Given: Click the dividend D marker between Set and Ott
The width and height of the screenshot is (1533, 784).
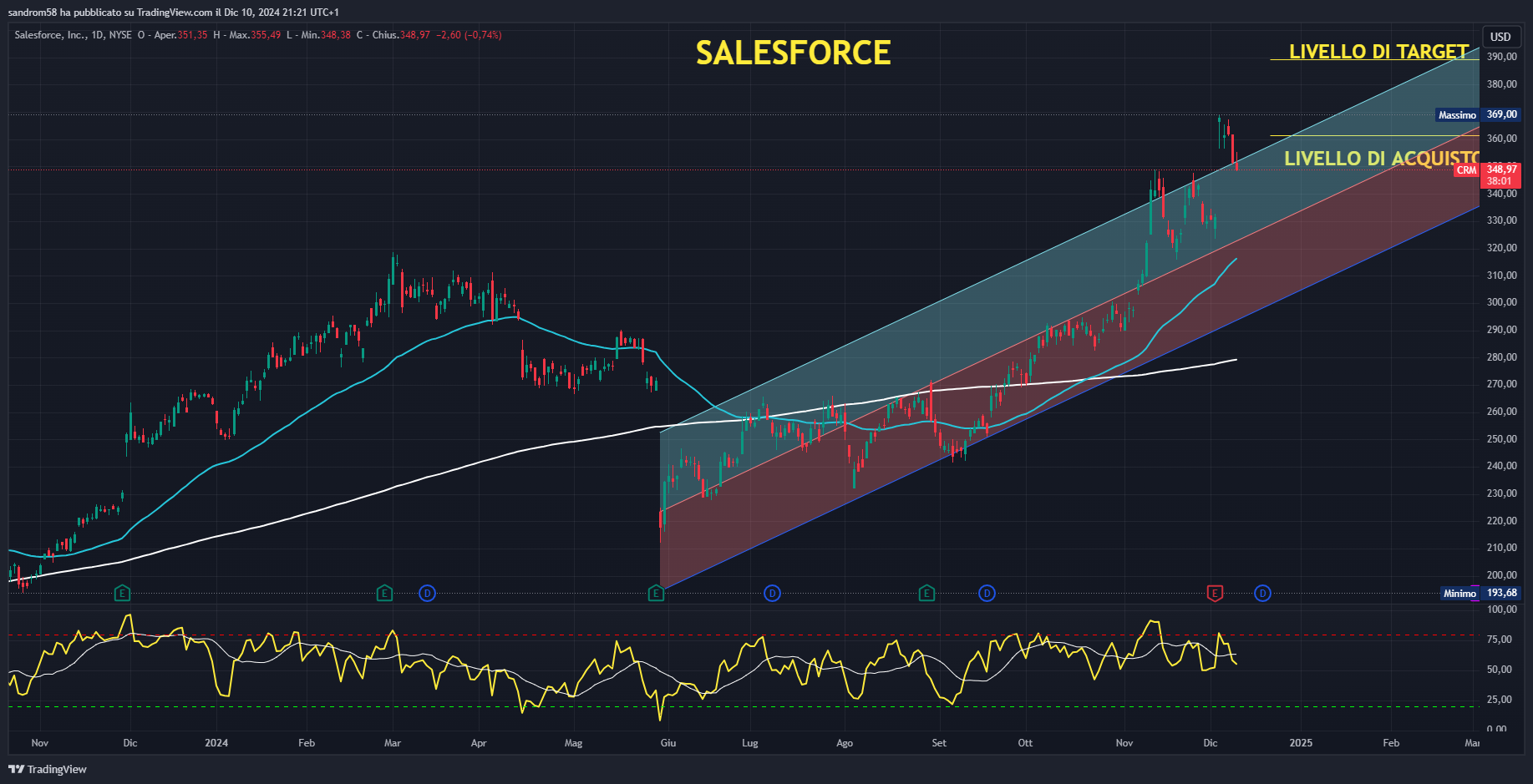Looking at the screenshot, I should point(987,594).
